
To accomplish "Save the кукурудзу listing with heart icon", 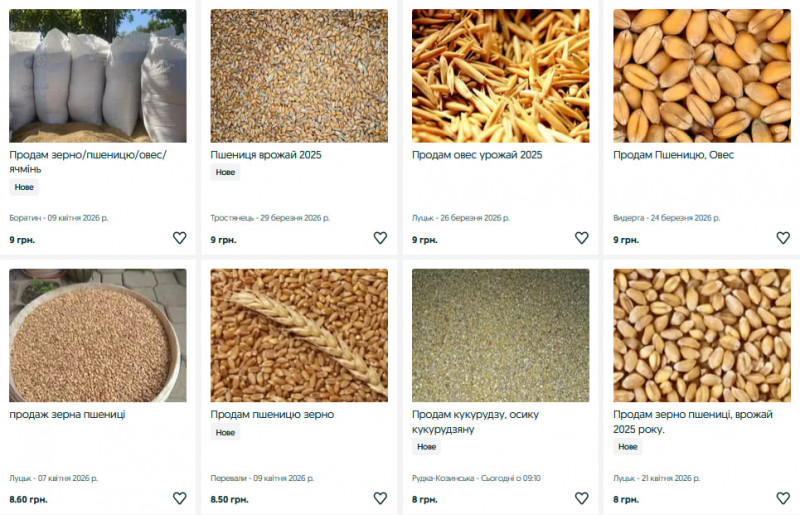I will click(582, 498).
